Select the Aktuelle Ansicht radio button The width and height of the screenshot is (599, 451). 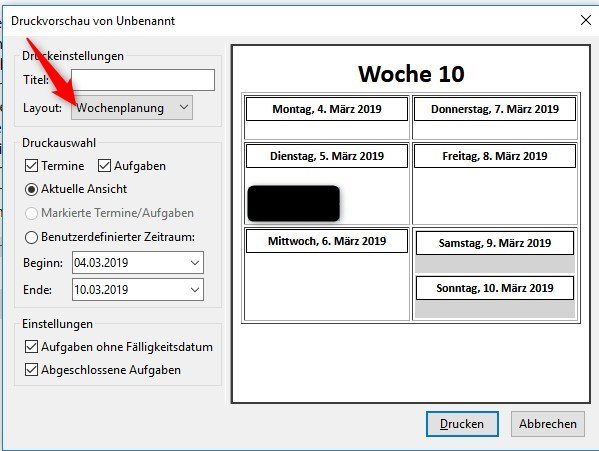tap(31, 189)
